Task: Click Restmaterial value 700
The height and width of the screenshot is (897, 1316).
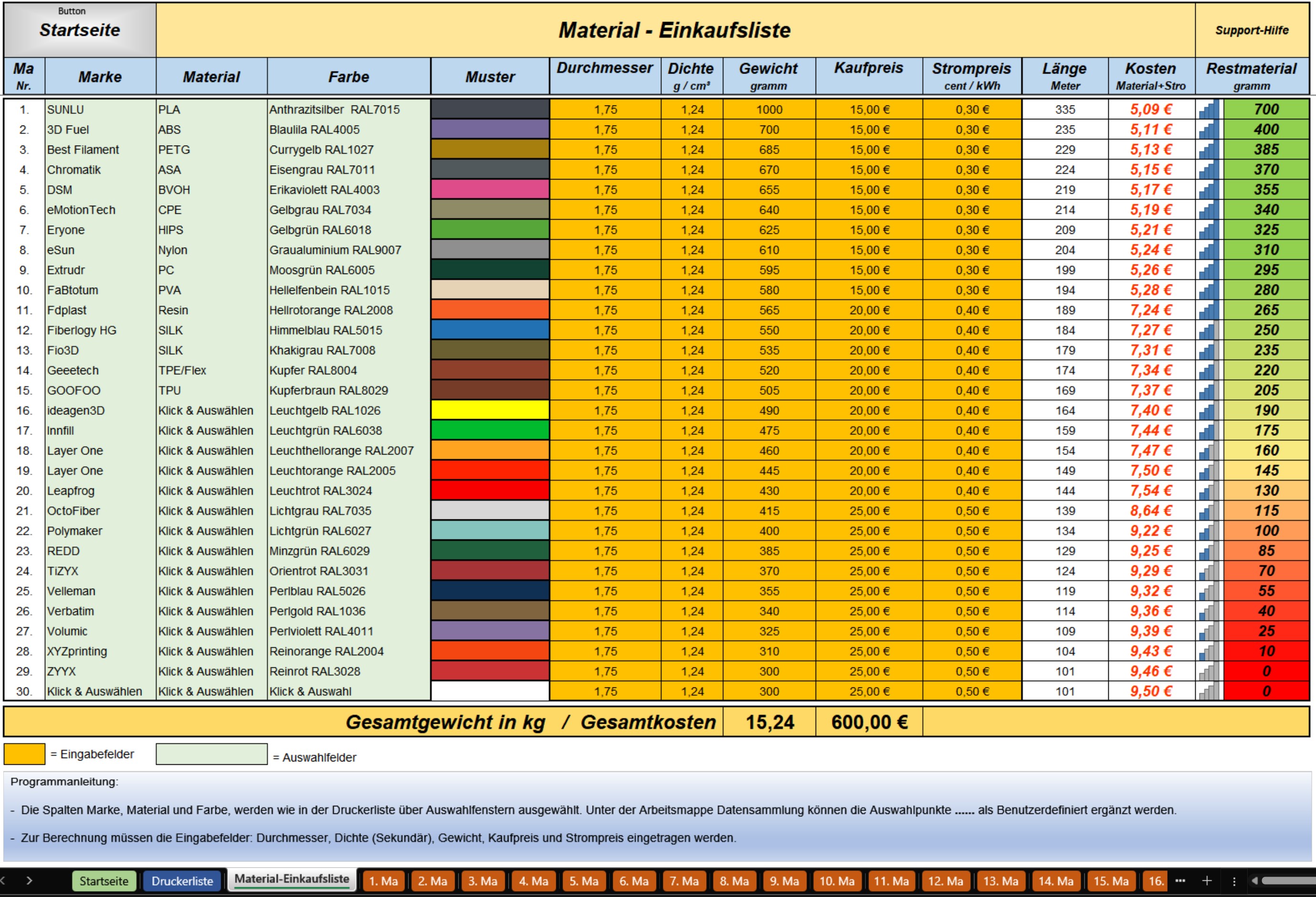Action: pyautogui.click(x=1266, y=109)
